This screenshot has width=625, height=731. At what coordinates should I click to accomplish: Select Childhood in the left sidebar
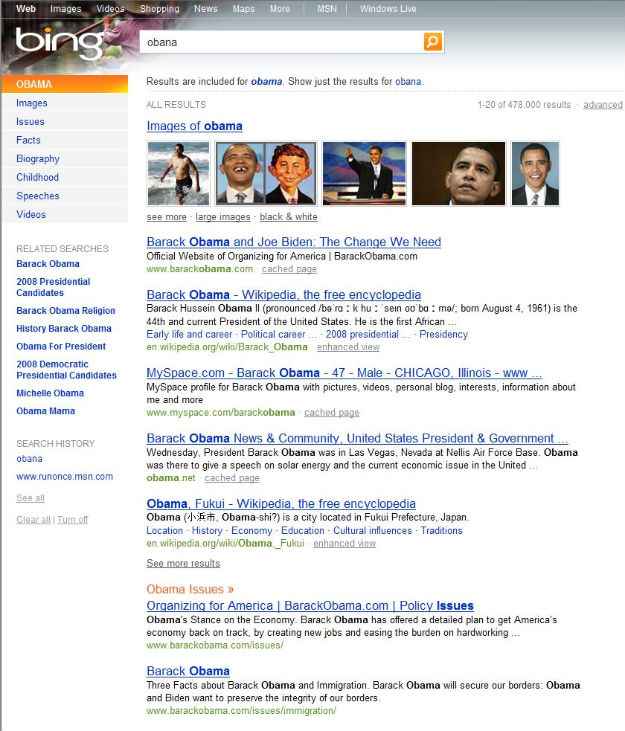click(37, 177)
